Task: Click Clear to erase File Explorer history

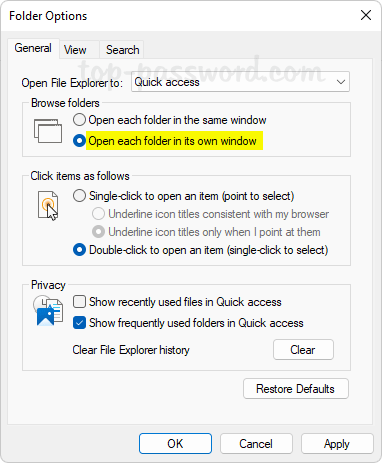Action: (x=303, y=350)
